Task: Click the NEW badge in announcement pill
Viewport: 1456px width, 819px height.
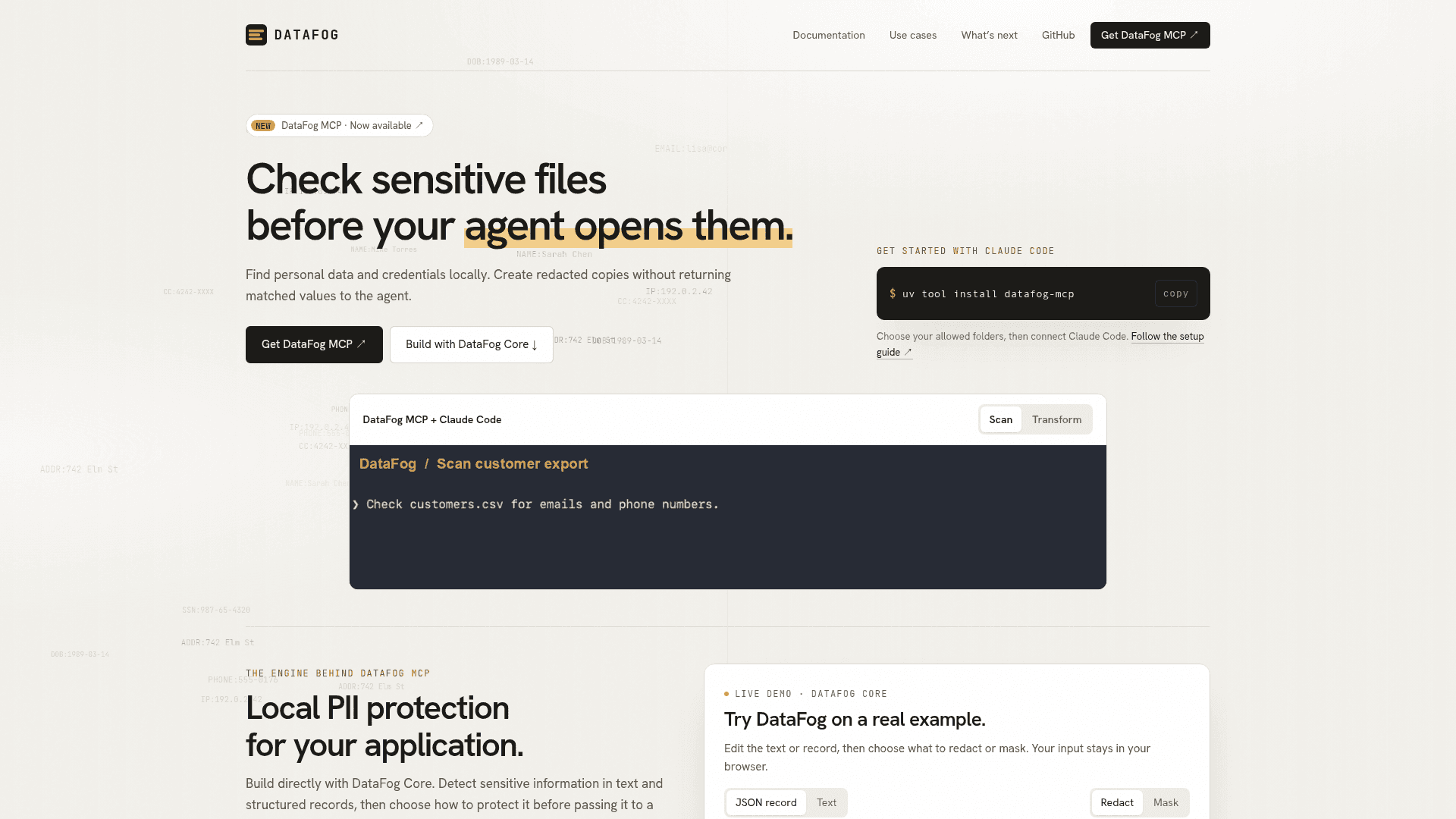Action: 263,126
